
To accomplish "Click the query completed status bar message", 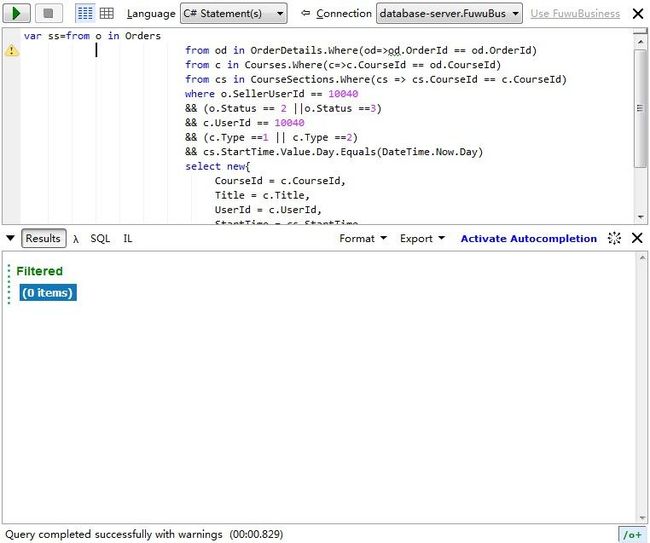I will [x=144, y=534].
